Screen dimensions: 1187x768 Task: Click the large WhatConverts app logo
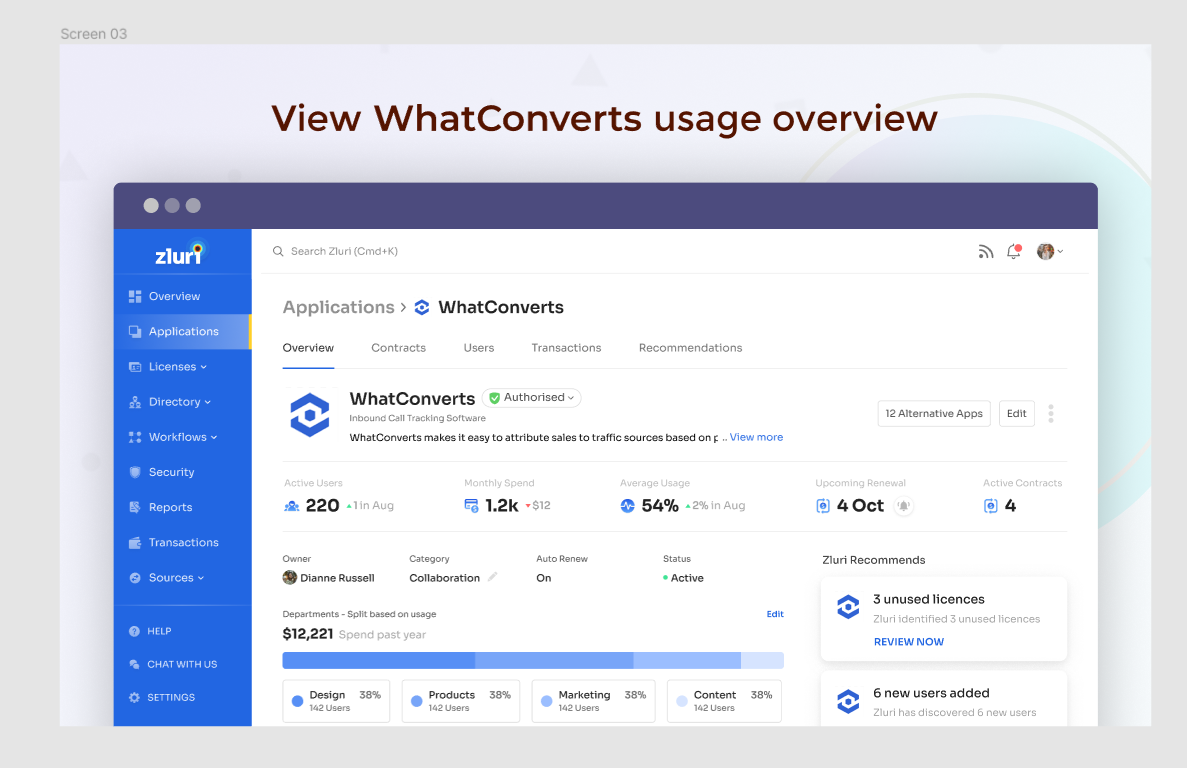(x=310, y=415)
